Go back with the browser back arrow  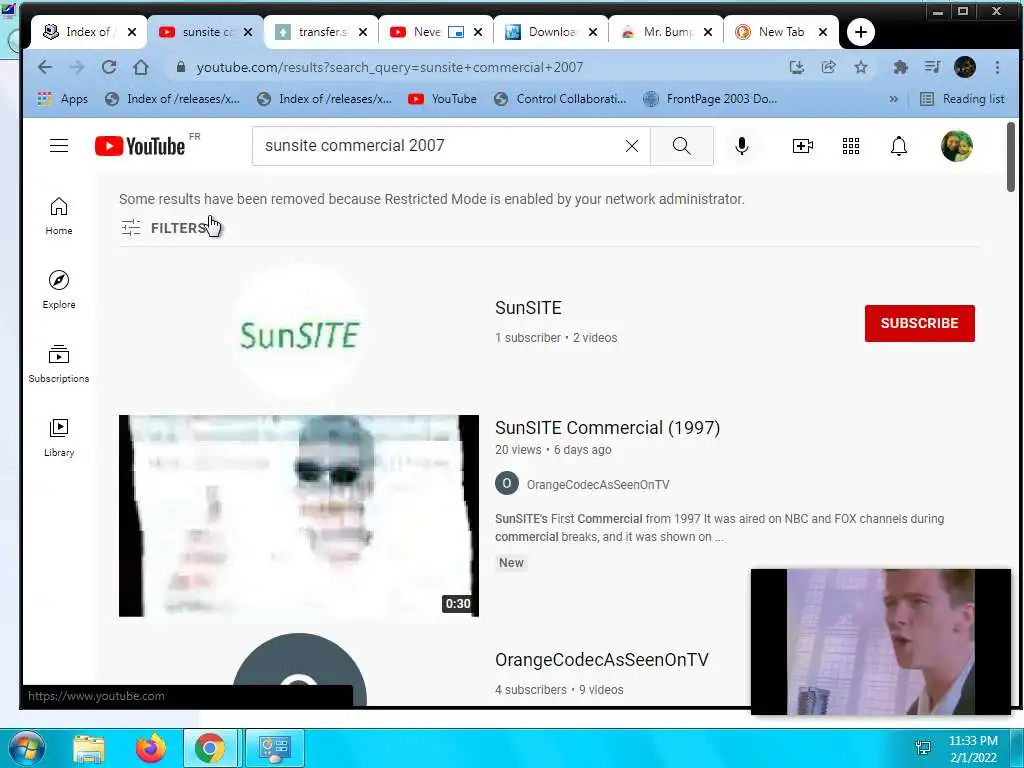click(x=44, y=67)
